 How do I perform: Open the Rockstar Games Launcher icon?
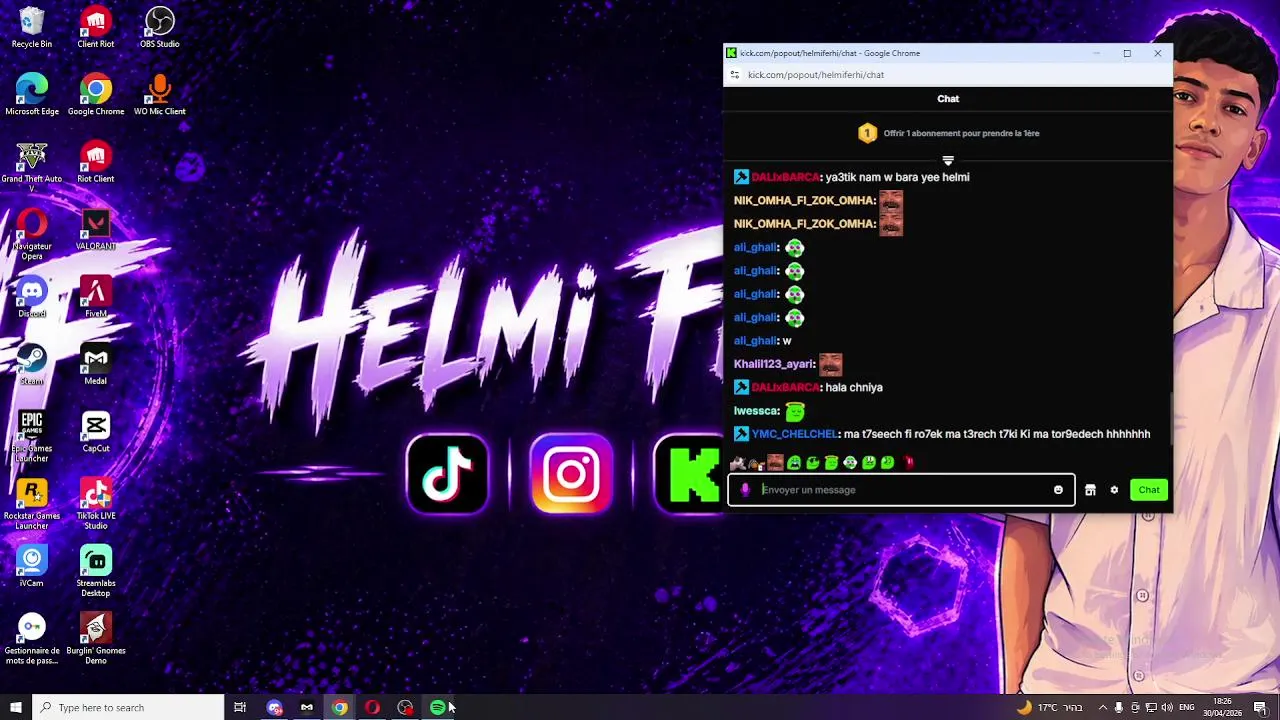pos(32,504)
